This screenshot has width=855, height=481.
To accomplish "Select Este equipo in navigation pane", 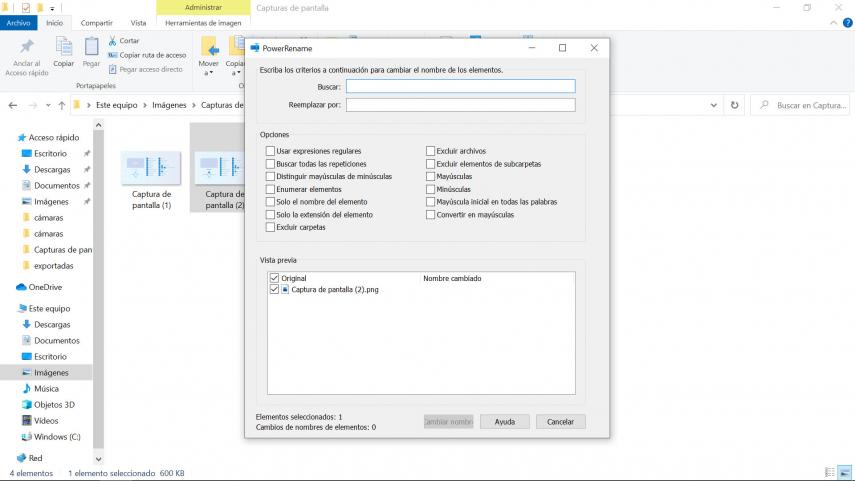I will click(x=49, y=309).
